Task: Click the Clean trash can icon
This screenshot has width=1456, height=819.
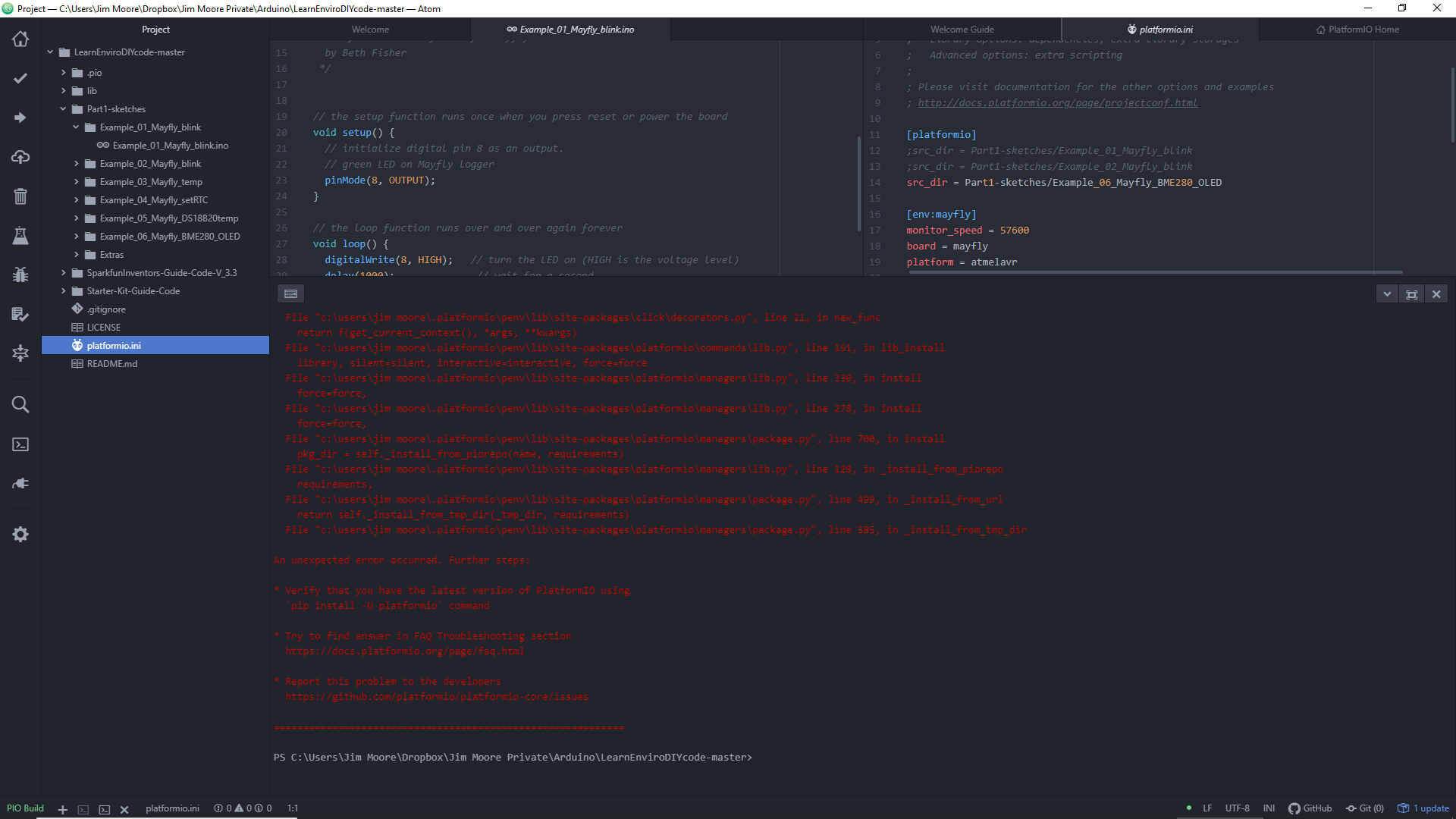Action: pos(20,196)
